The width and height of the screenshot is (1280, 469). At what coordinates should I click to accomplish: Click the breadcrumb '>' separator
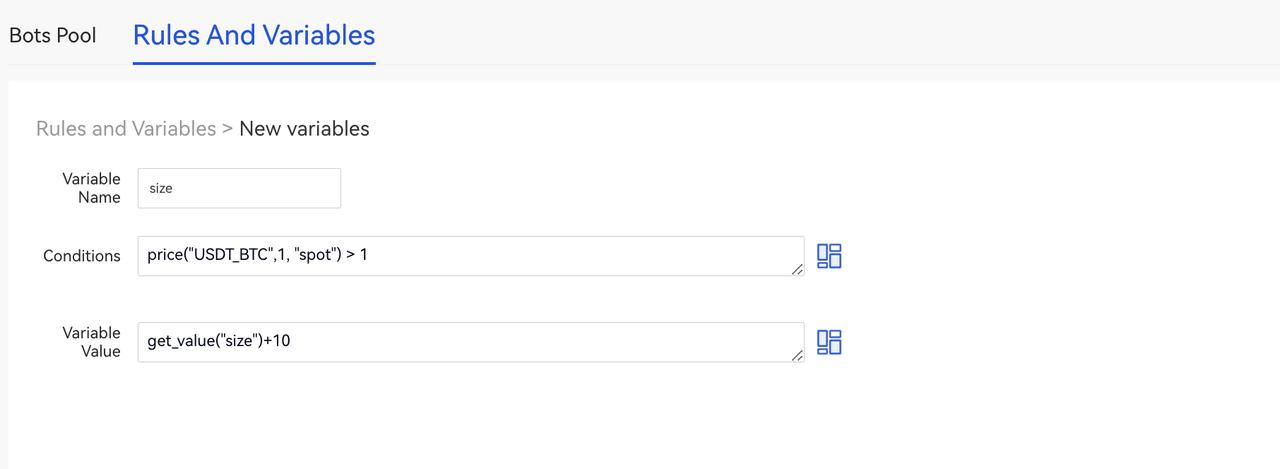227,128
